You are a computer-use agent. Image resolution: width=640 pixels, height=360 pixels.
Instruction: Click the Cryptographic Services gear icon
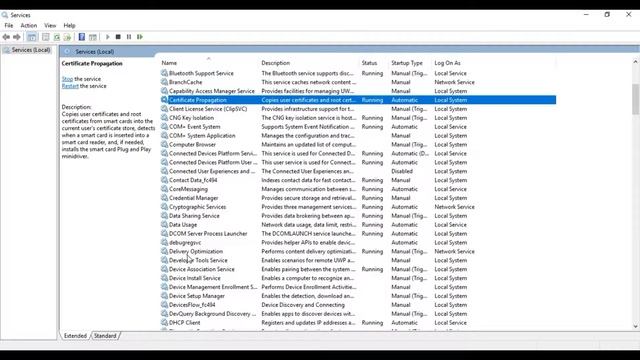164,207
